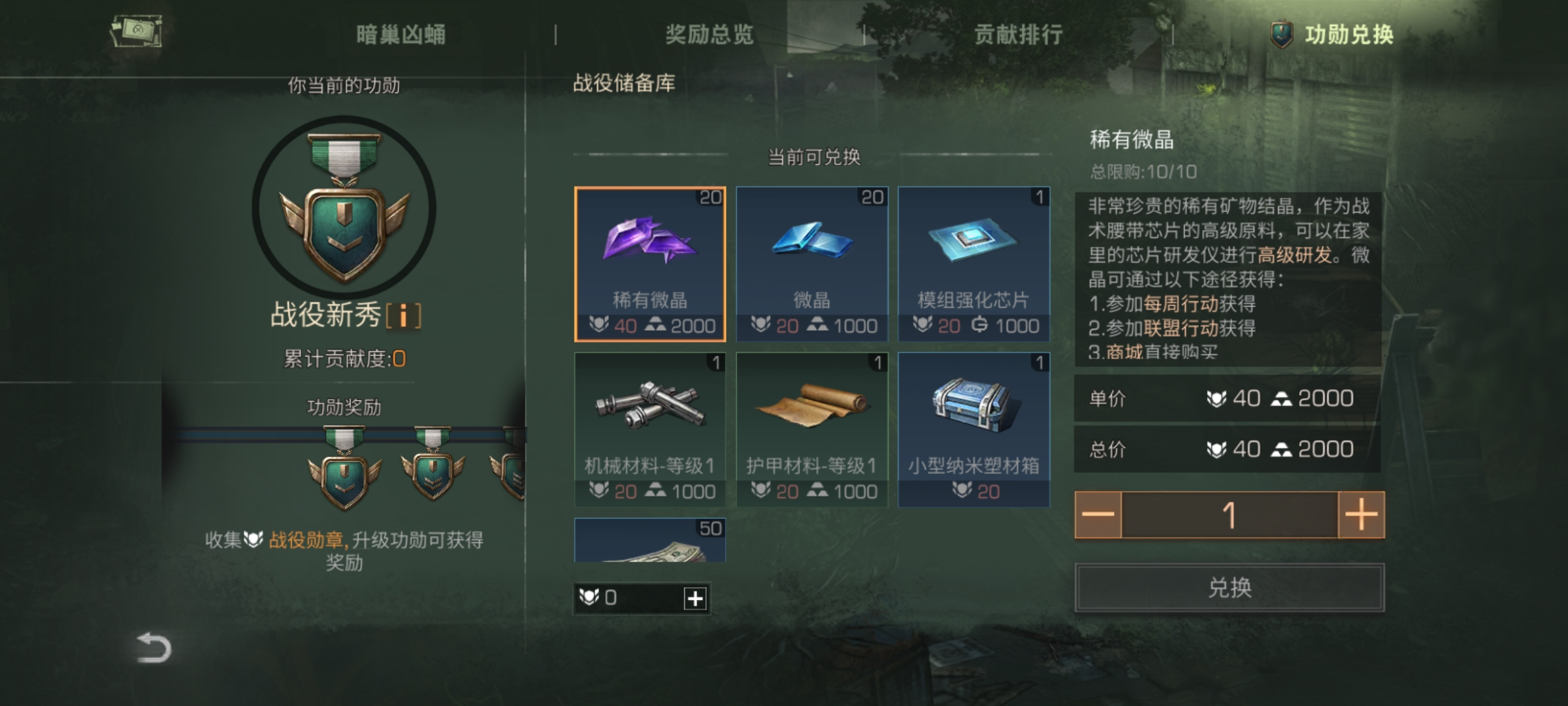Open the 奖励总览 tab
The width and height of the screenshot is (1568, 706).
pos(710,35)
